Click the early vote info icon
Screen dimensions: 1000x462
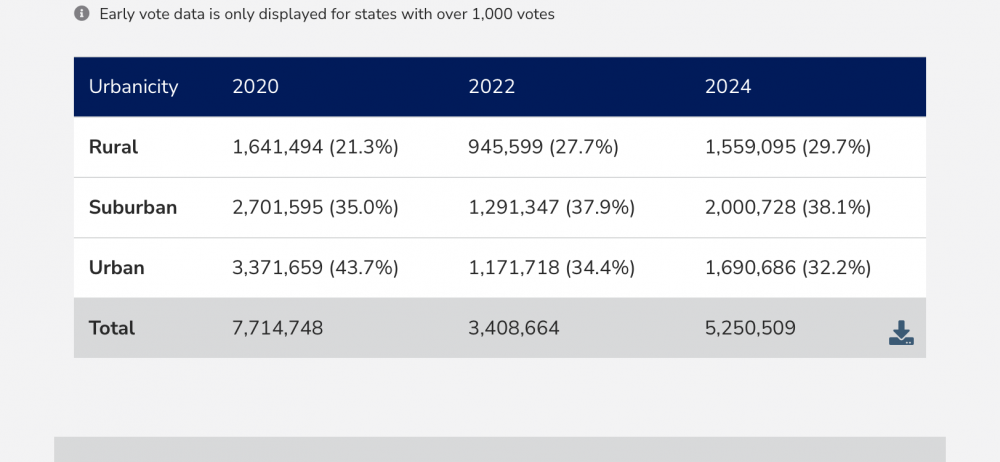pyautogui.click(x=82, y=14)
